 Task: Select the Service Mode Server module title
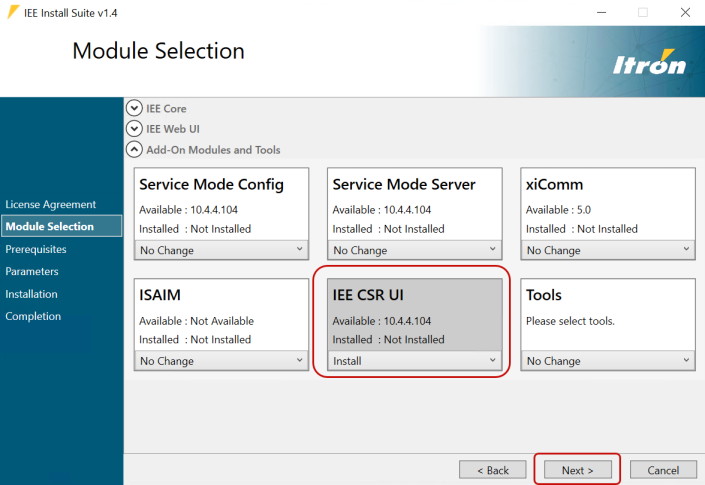click(404, 184)
